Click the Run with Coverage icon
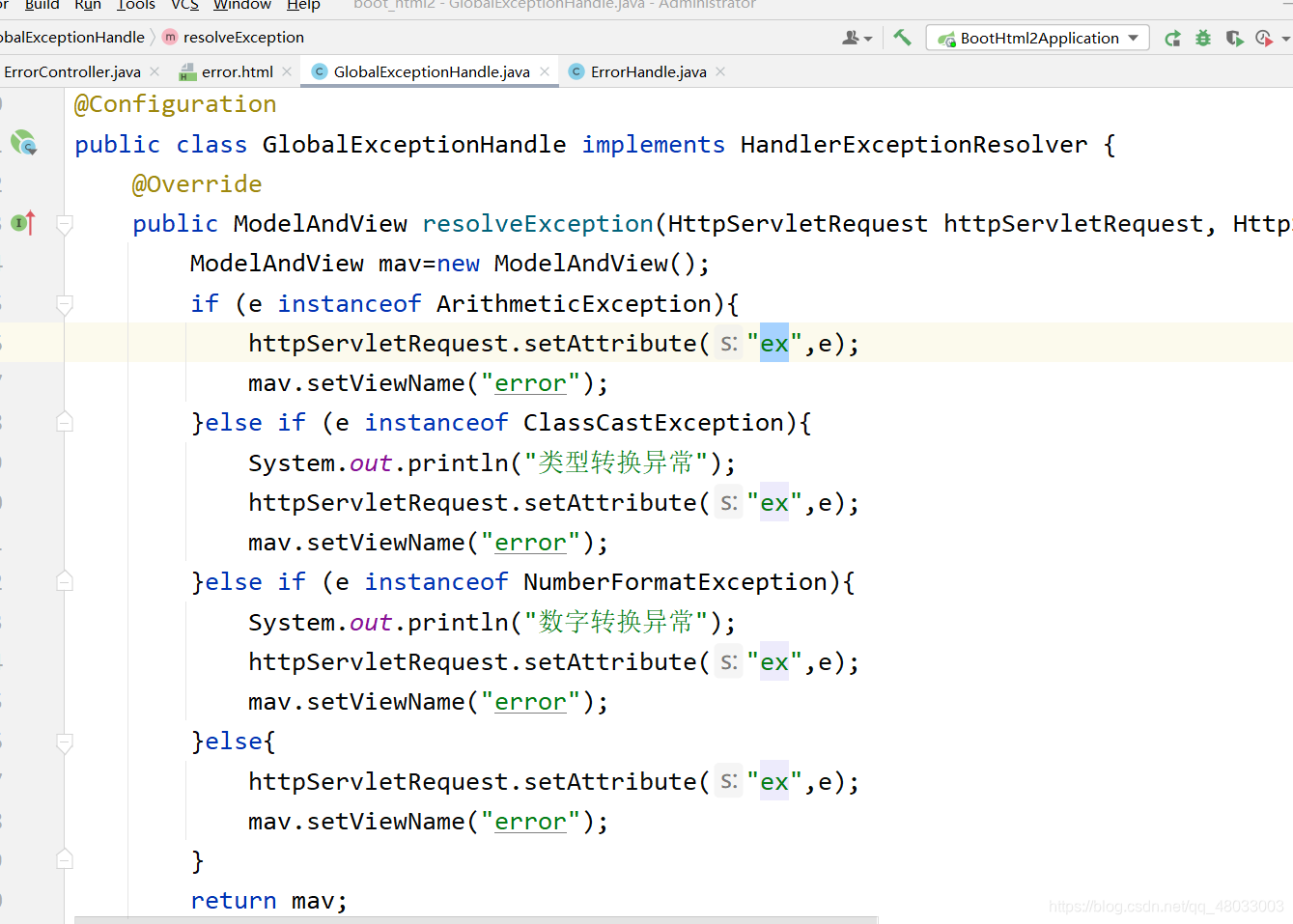1293x924 pixels. click(1234, 39)
